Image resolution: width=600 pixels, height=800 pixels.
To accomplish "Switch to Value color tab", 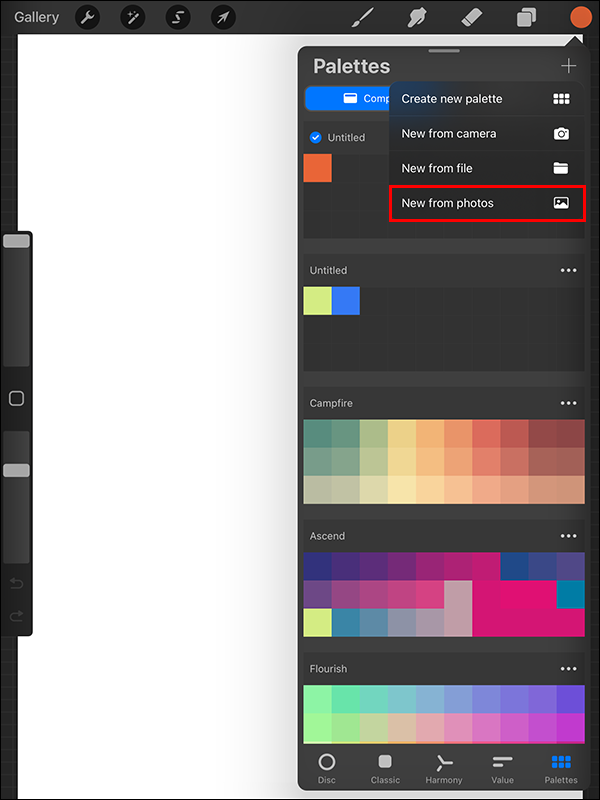I will 503,769.
